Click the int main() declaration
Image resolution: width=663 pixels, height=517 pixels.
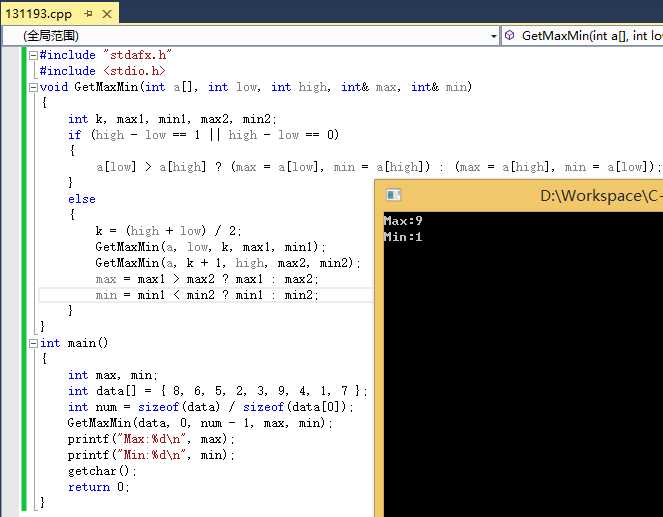click(74, 343)
